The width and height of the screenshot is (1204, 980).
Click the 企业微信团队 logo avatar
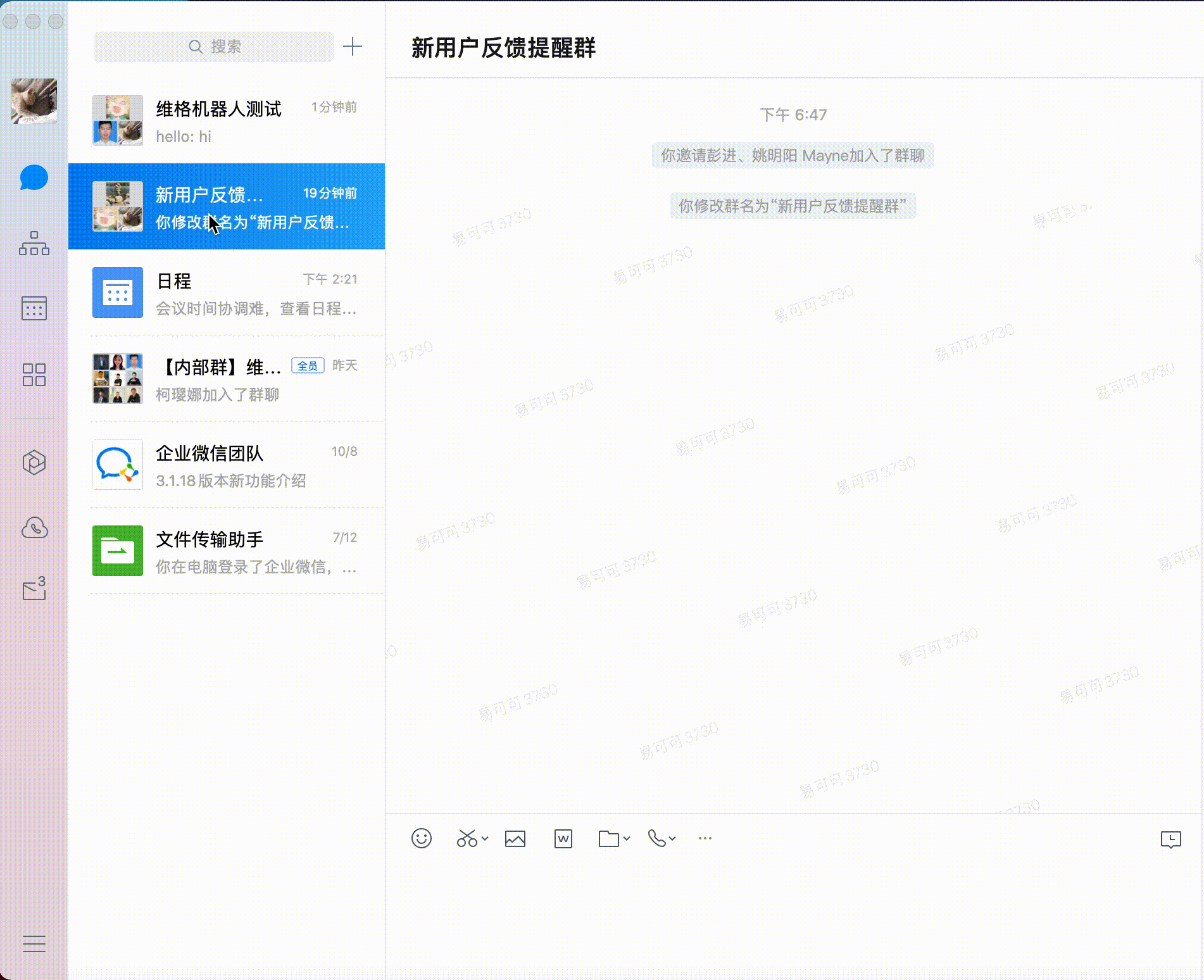118,465
